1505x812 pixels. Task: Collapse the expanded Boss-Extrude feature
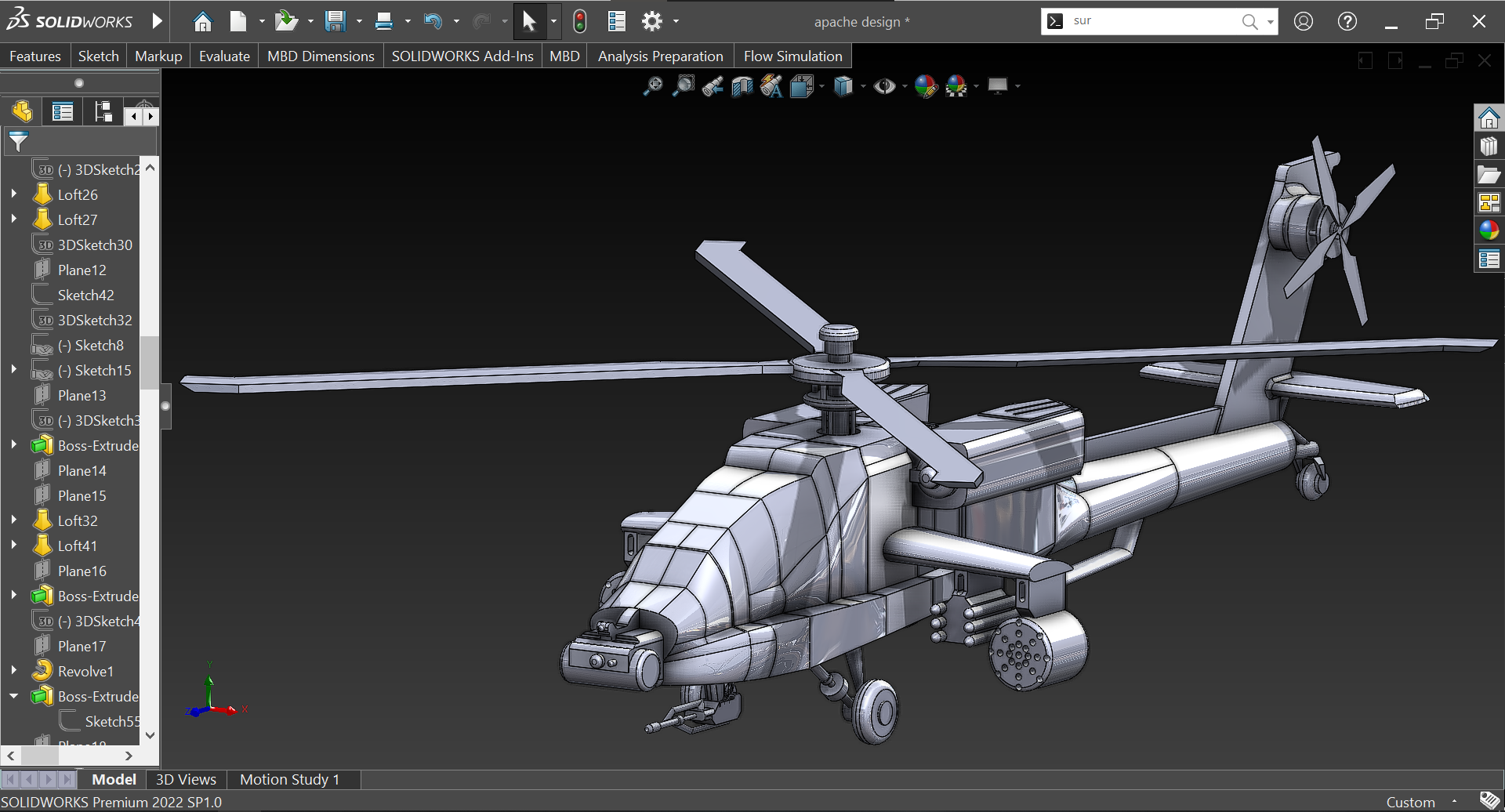coord(14,696)
